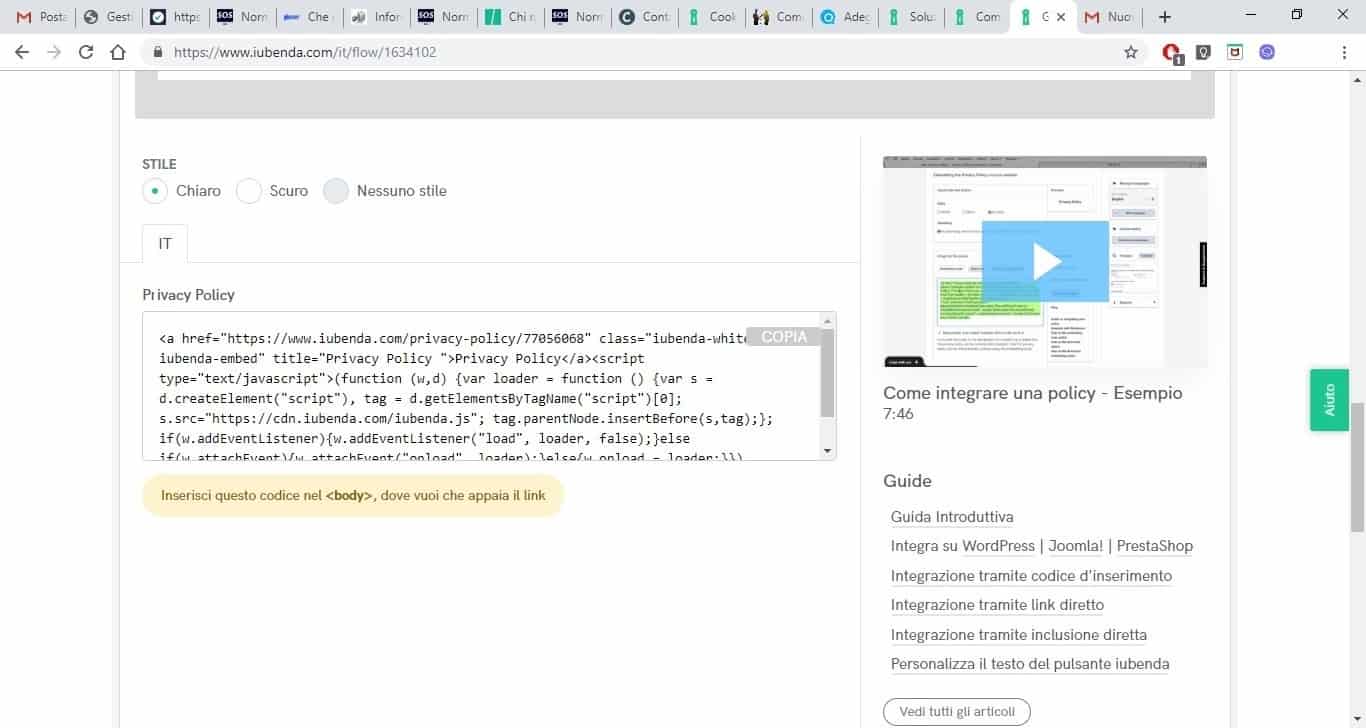Open the green Aiuto help tab
Viewport: 1366px width, 728px height.
coord(1329,400)
